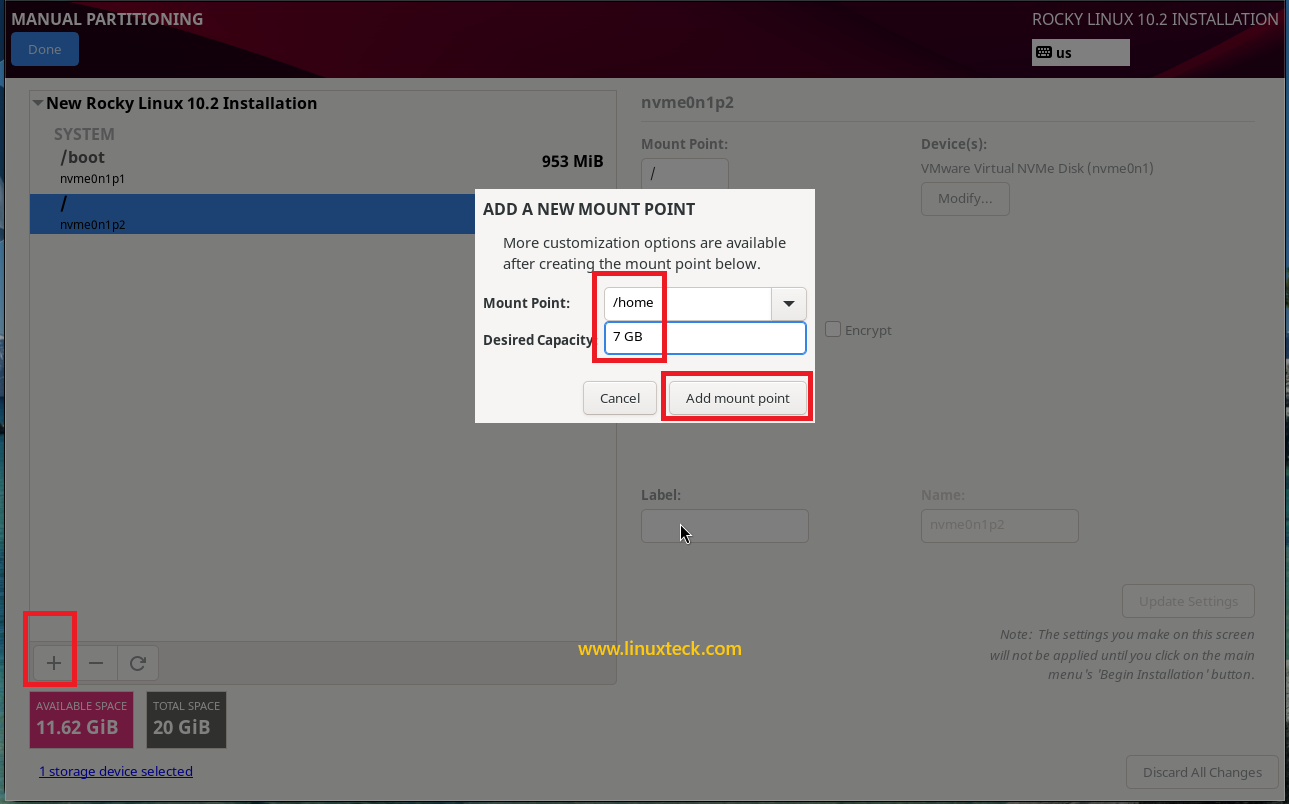Click the VMware Virtual NVMe Disk text
Screen dimensions: 1289x804
(x=1037, y=168)
